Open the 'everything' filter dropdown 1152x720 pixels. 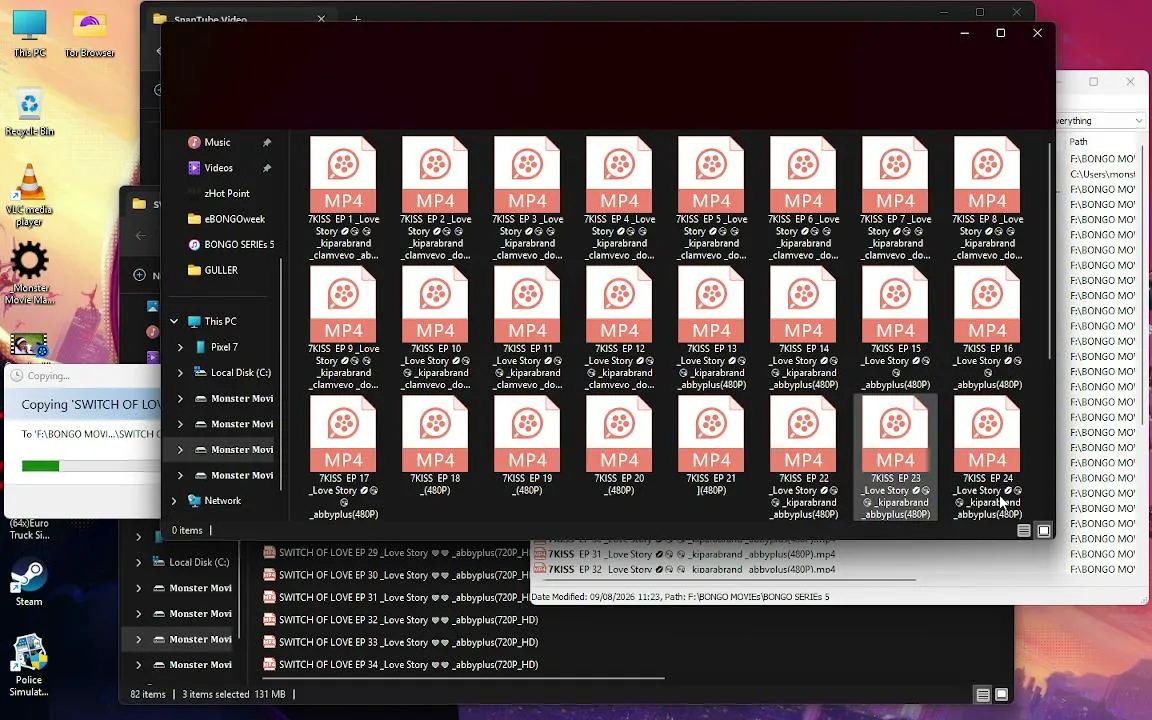[1139, 120]
